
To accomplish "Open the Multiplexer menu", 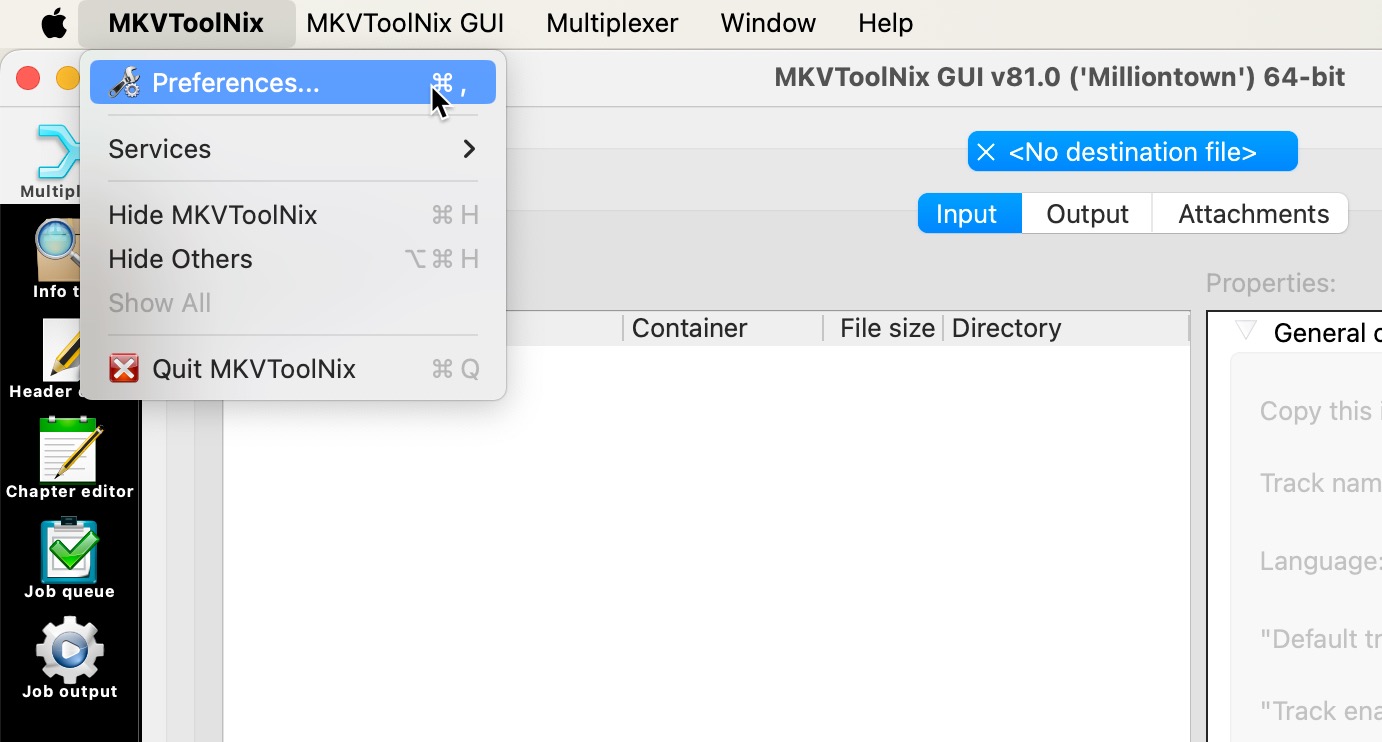I will tap(612, 23).
